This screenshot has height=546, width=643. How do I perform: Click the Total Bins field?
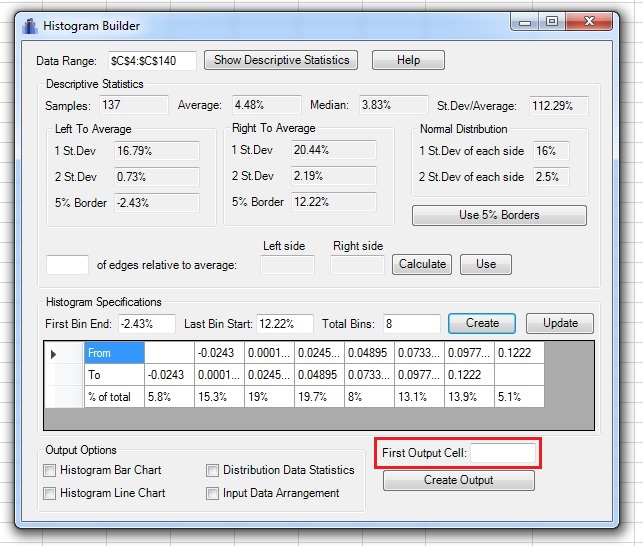(412, 324)
